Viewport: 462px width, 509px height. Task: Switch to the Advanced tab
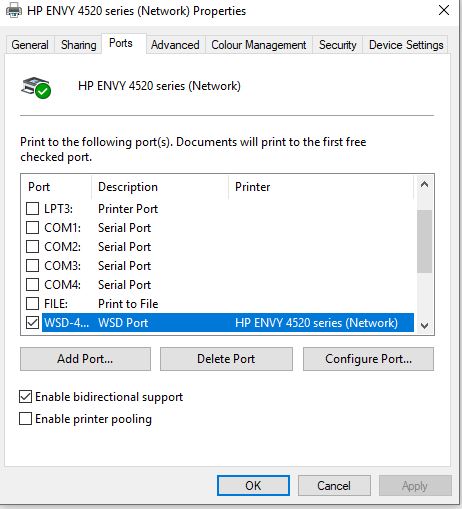point(175,45)
